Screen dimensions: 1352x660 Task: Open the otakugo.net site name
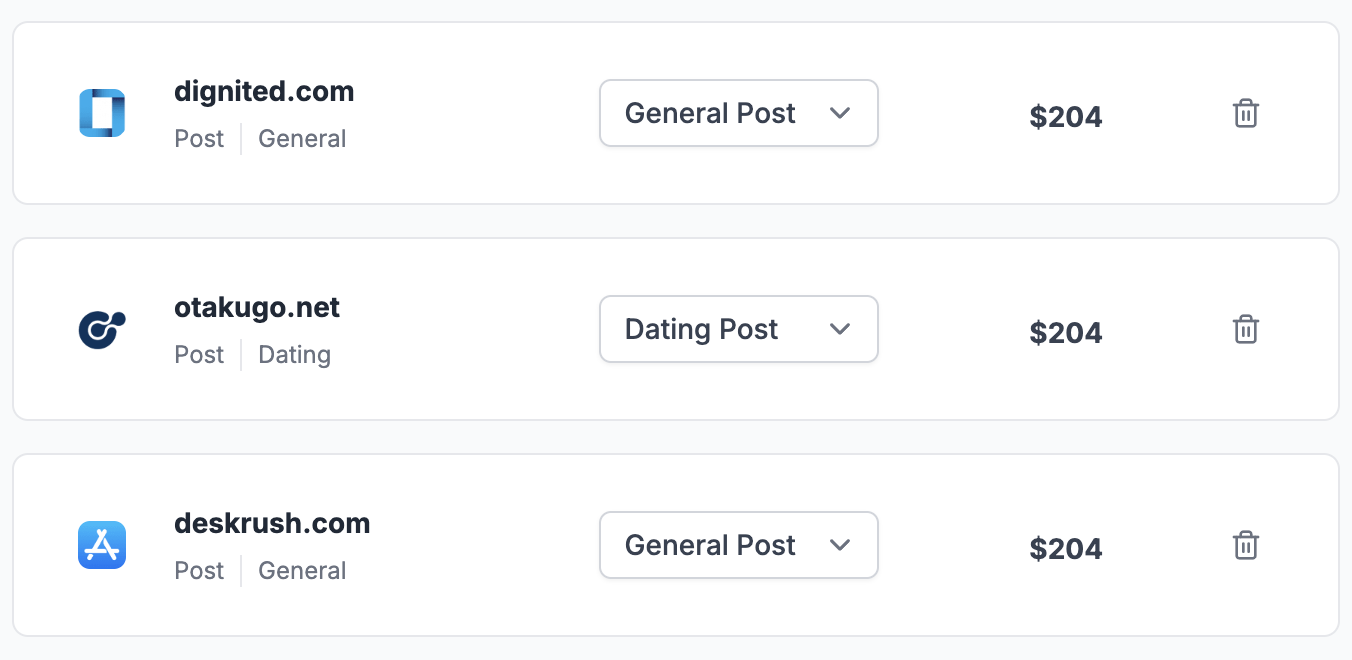(257, 308)
